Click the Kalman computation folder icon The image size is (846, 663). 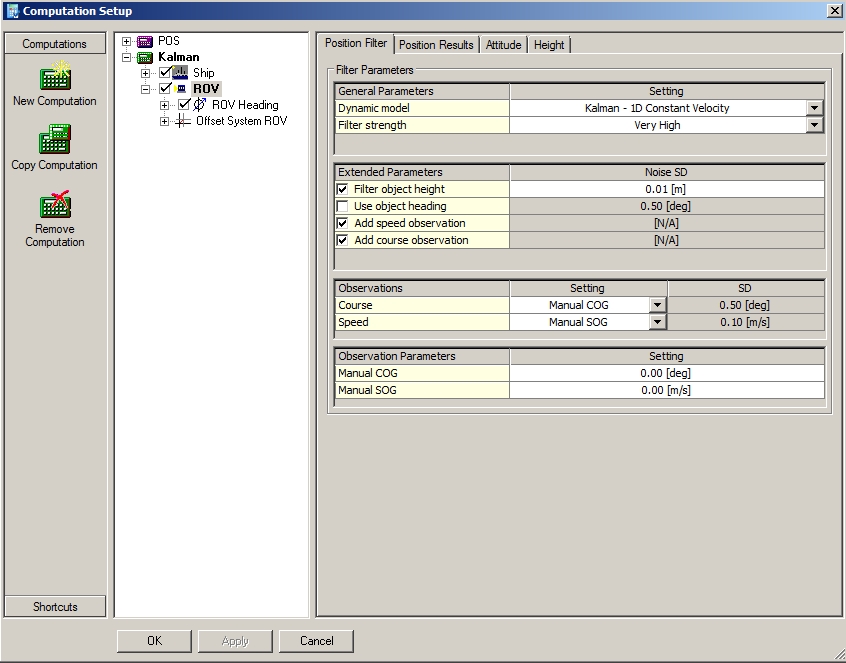[145, 57]
